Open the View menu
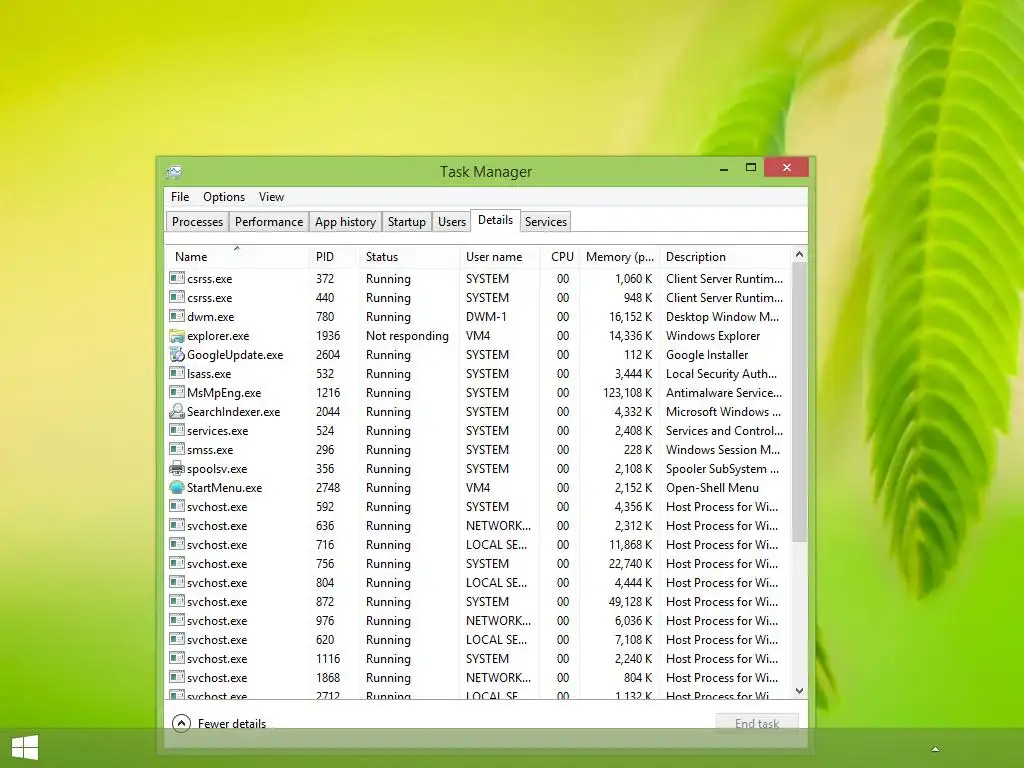1024x768 pixels. (271, 197)
